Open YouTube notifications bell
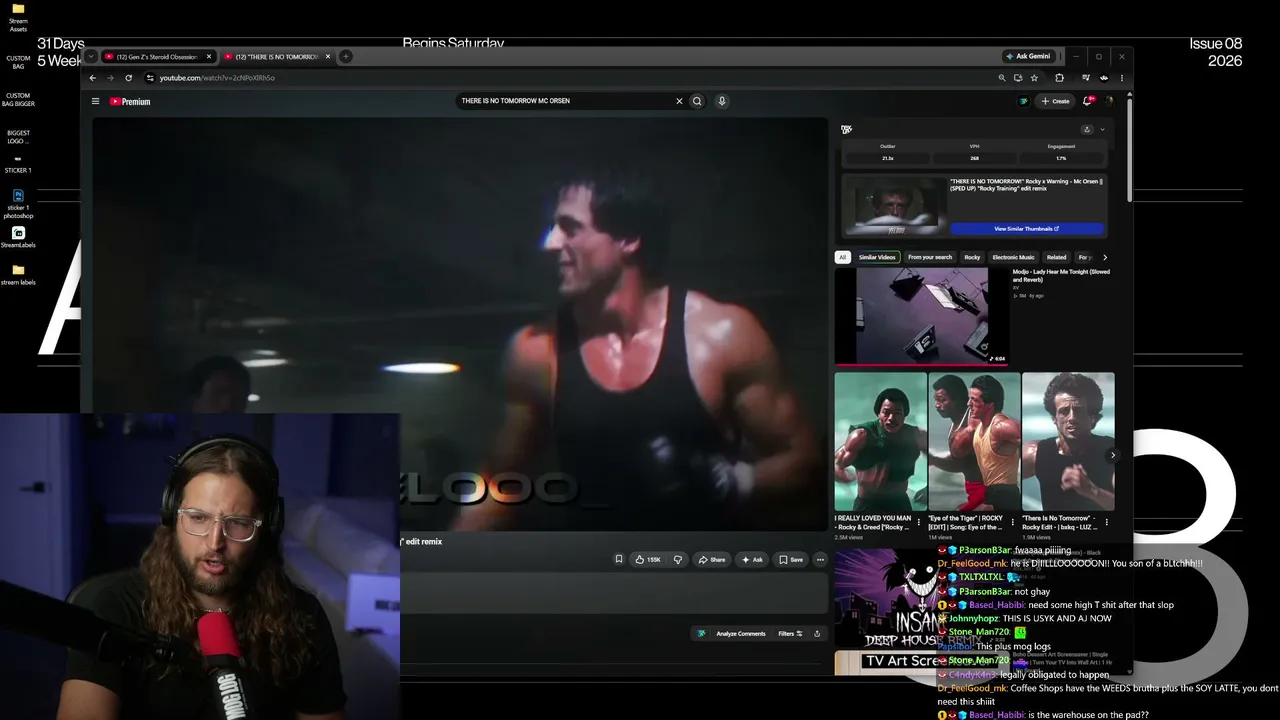The width and height of the screenshot is (1280, 720). (1088, 101)
